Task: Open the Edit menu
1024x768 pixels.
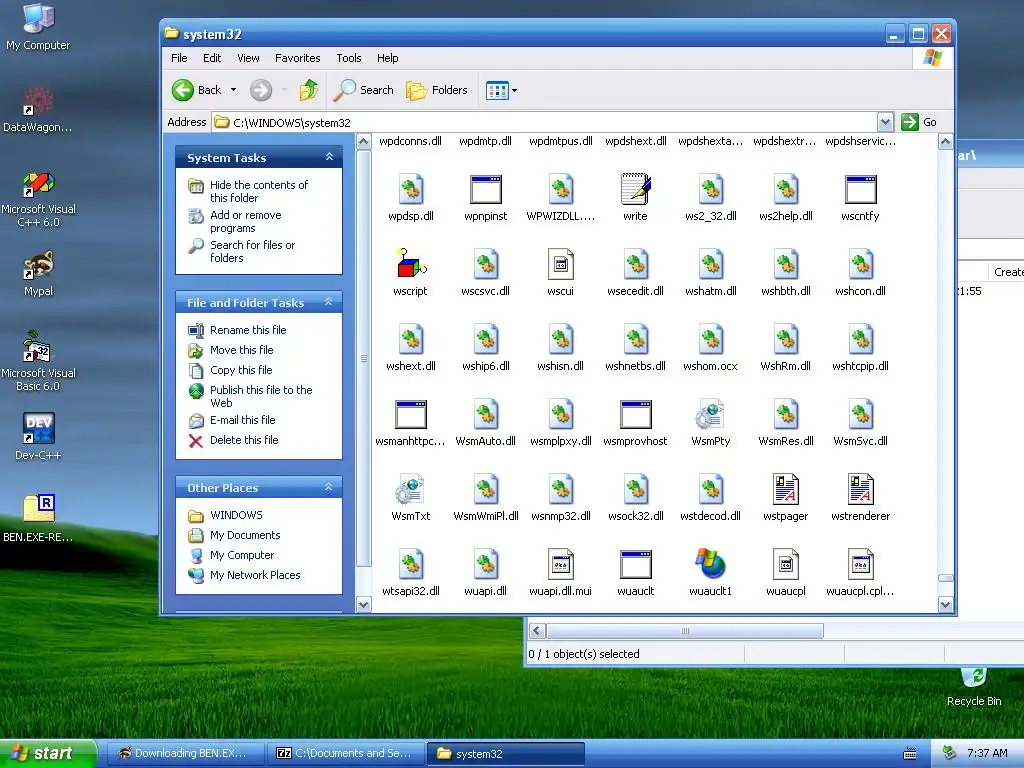Action: click(212, 58)
